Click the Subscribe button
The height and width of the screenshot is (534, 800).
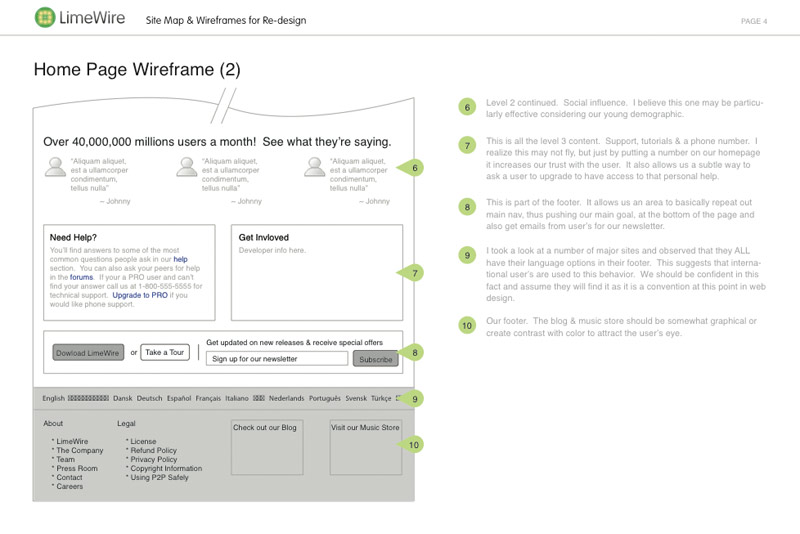tap(375, 359)
